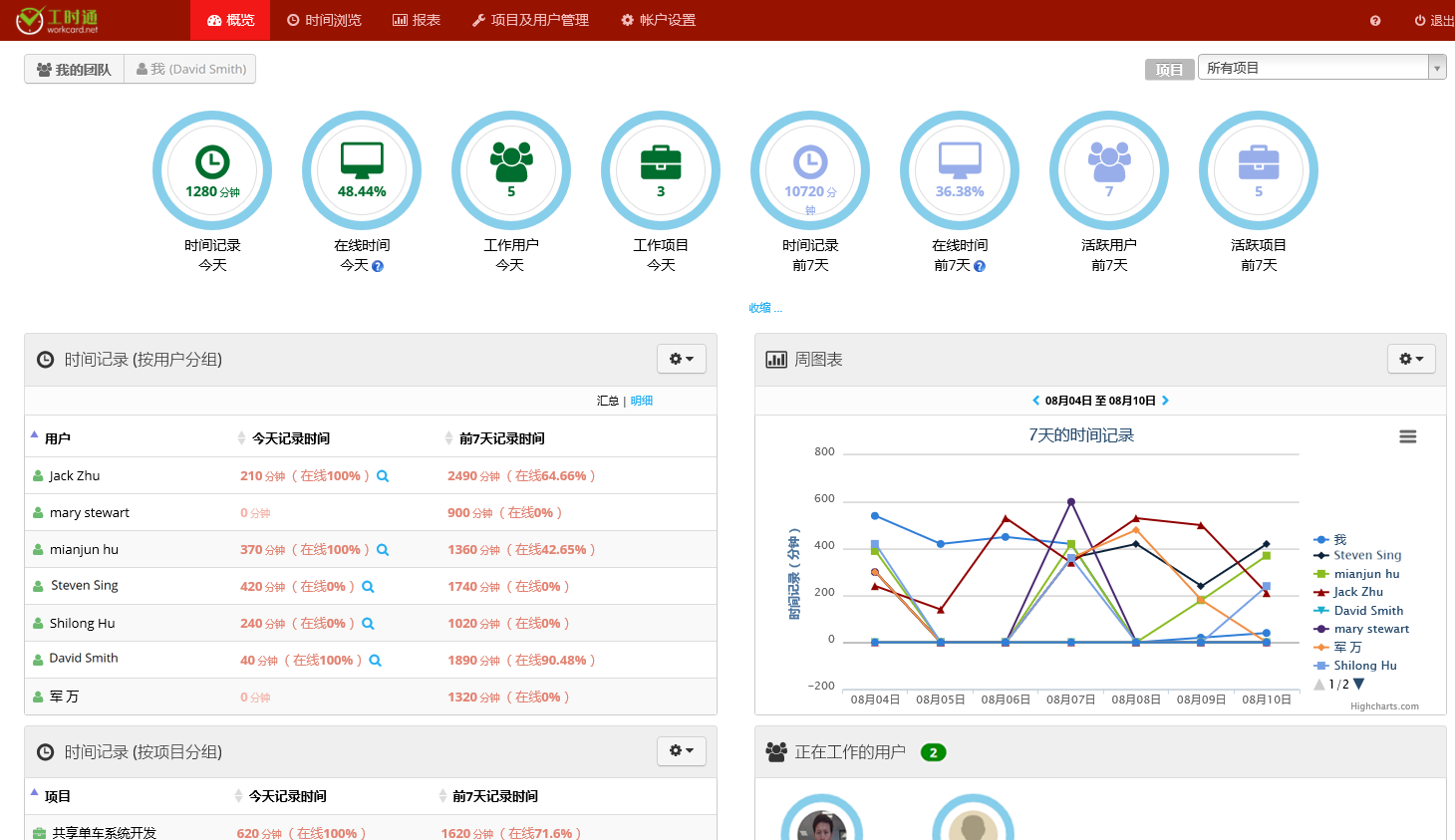Toggle Steven Sing series in chart legend
Image resolution: width=1455 pixels, height=840 pixels.
[1366, 555]
